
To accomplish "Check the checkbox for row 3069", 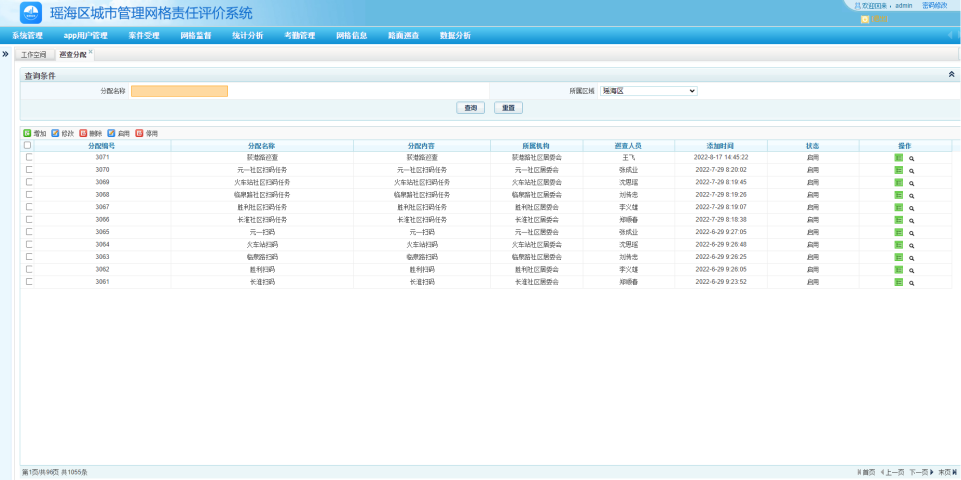I will (x=29, y=183).
